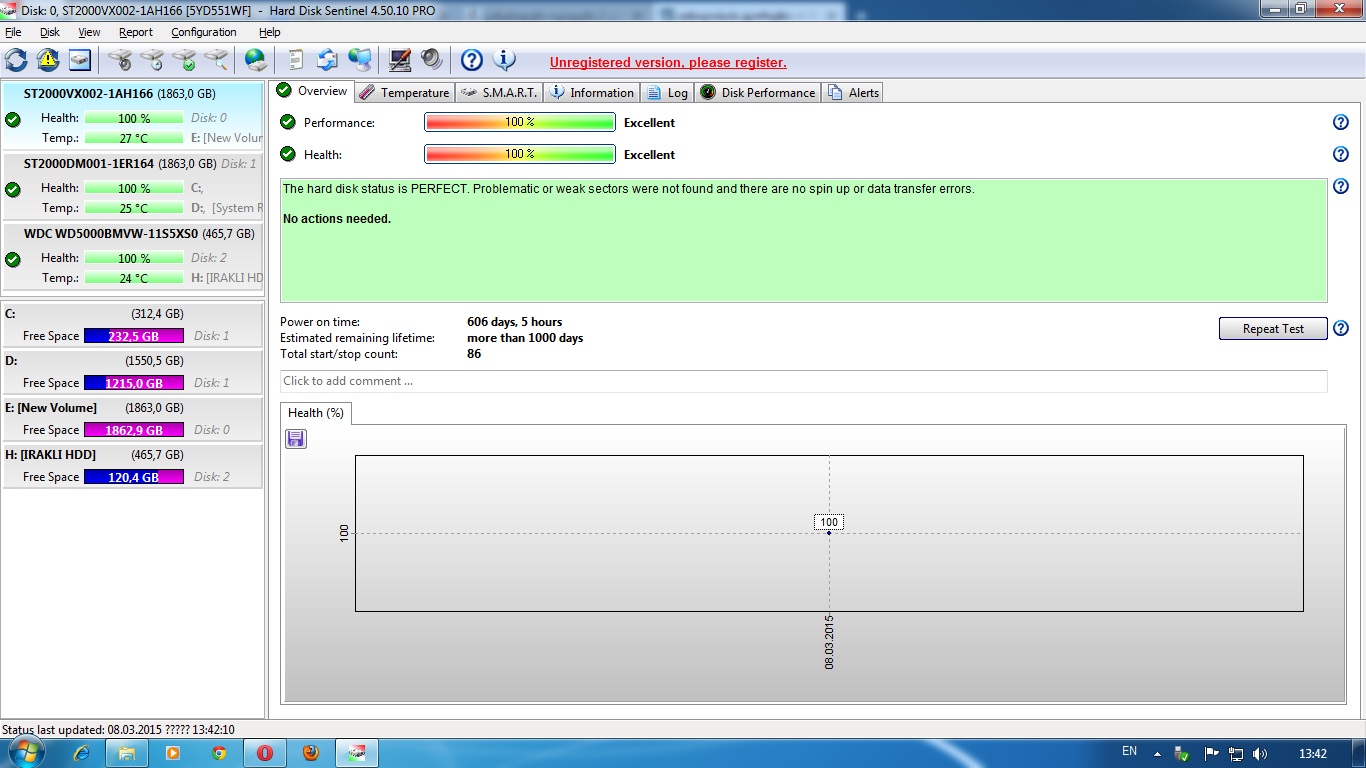Select the E: [New Volume] entry
This screenshot has width=1366, height=768.
[x=132, y=419]
